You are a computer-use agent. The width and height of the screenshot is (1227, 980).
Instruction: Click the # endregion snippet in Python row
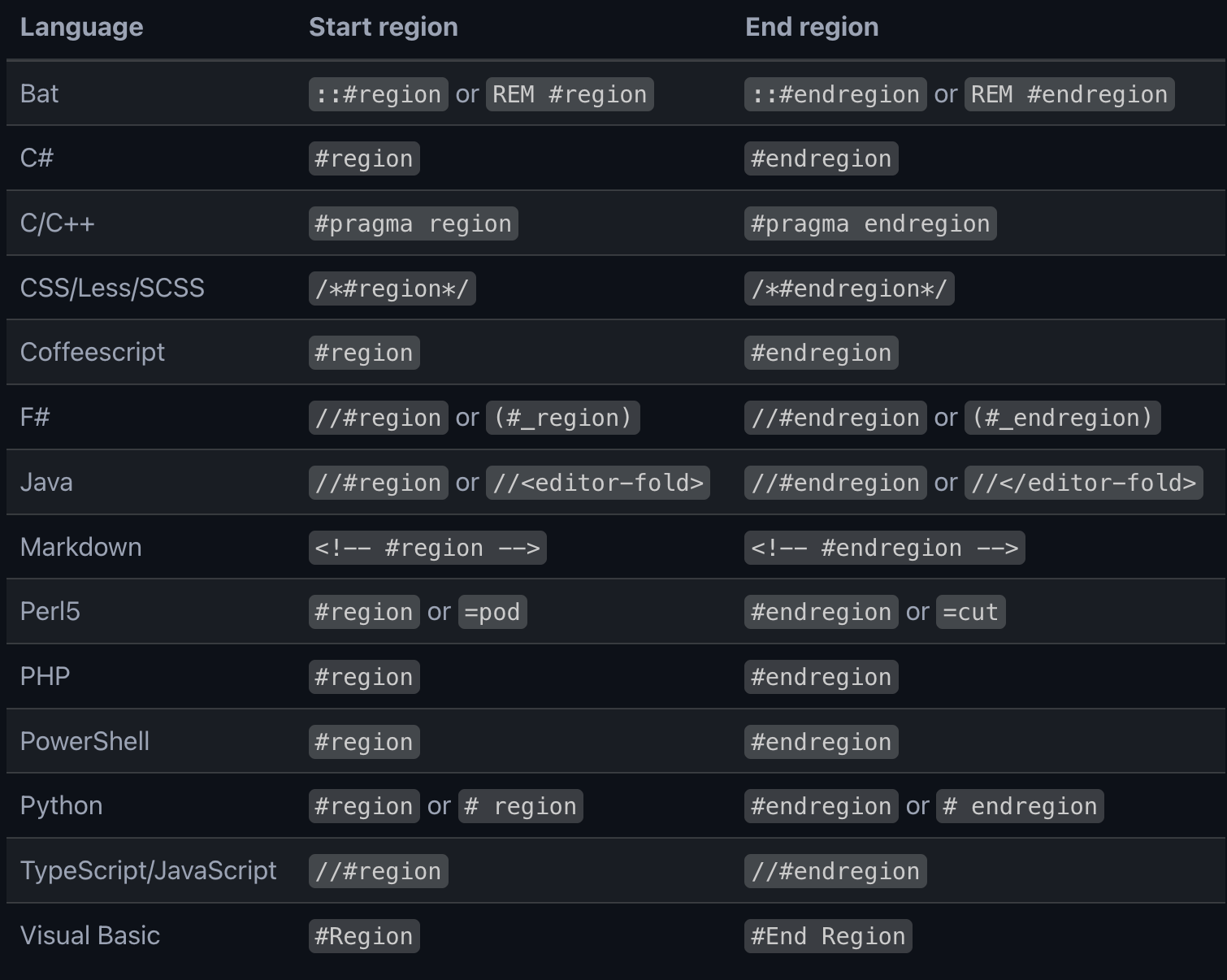[x=1019, y=806]
